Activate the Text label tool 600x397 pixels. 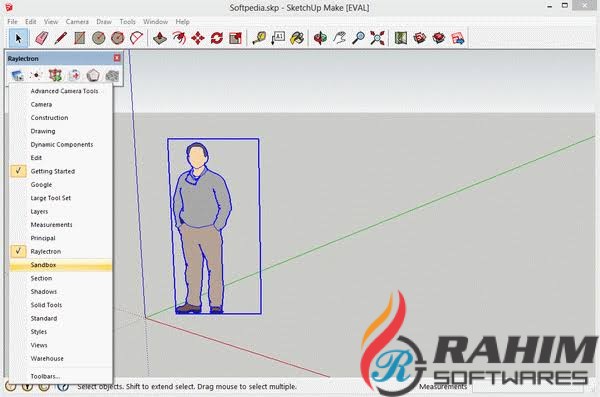[x=278, y=38]
